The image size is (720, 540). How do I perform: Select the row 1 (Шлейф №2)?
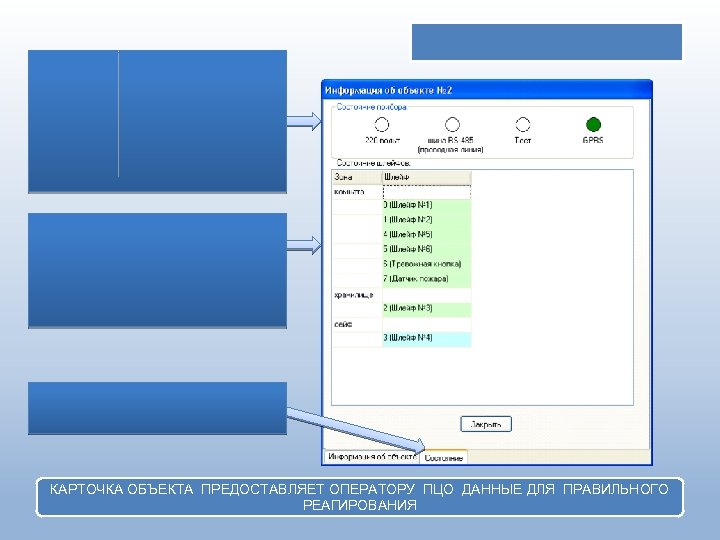(427, 220)
